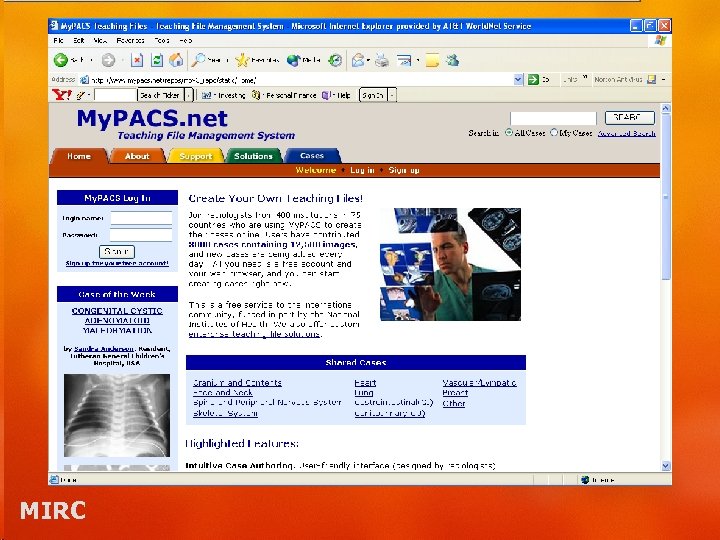Open the Messenger figure toolbar icon

453,60
